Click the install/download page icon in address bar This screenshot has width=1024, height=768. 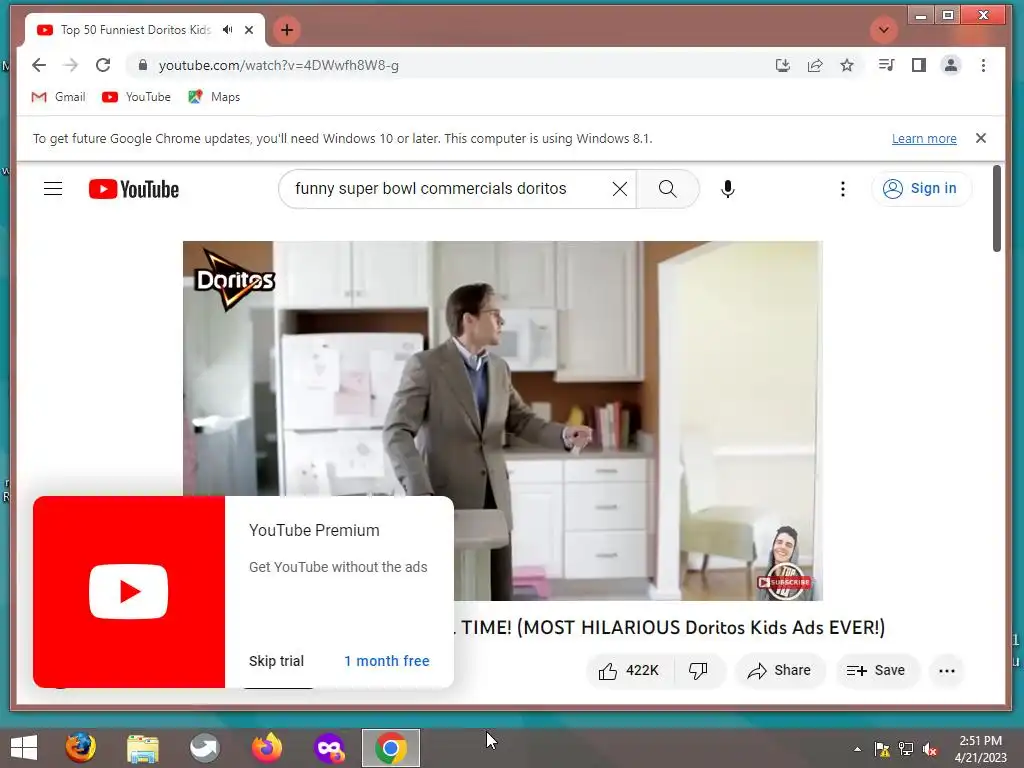point(782,65)
